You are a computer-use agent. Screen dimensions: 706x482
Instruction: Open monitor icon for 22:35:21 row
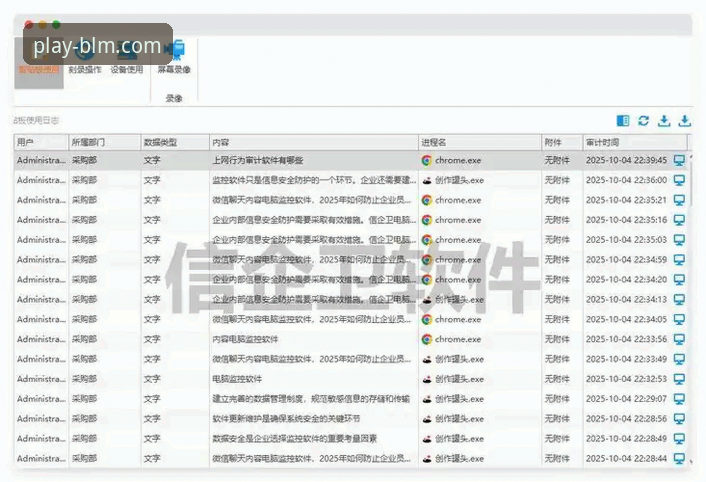click(x=679, y=200)
